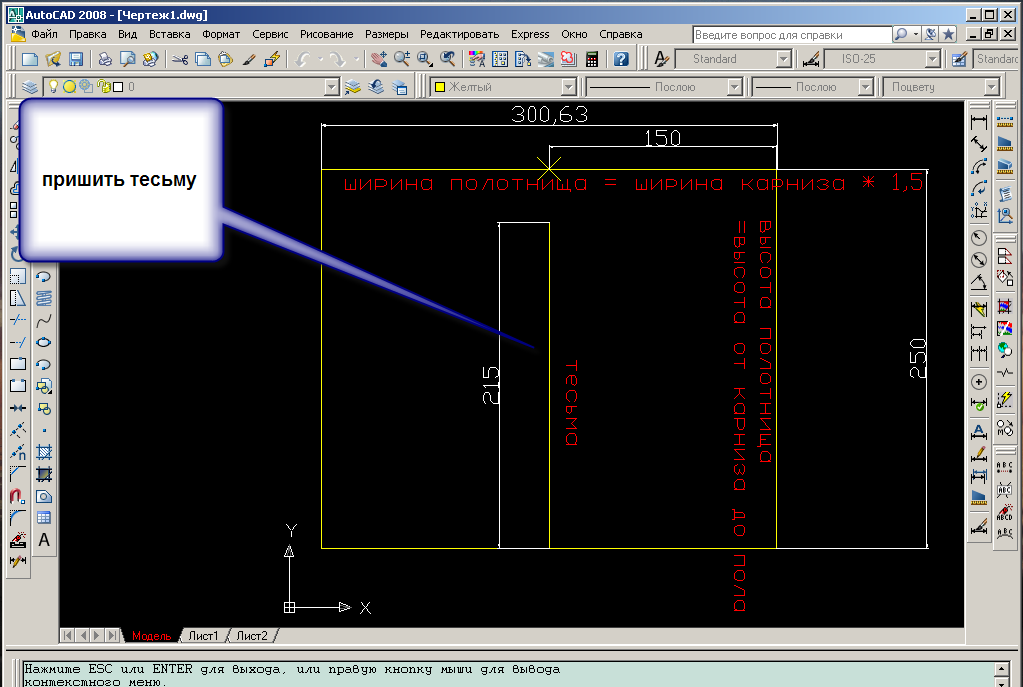Open the Layer Properties Manager icon

click(29, 87)
